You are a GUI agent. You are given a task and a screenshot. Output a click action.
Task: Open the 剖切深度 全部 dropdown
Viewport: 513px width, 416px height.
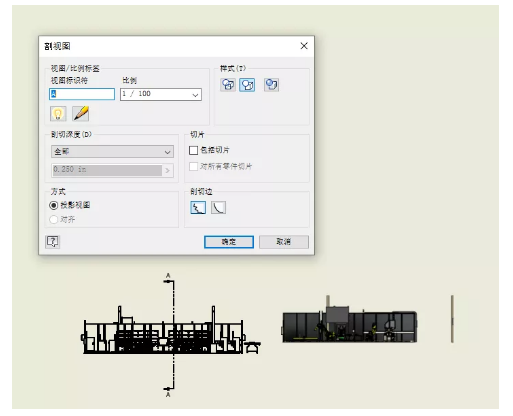coord(112,152)
